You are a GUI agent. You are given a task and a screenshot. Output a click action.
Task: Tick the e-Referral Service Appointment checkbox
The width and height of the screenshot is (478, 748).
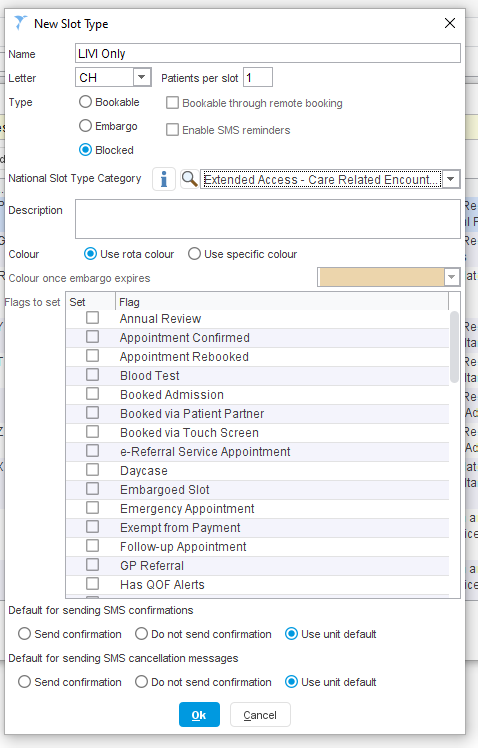tap(93, 451)
